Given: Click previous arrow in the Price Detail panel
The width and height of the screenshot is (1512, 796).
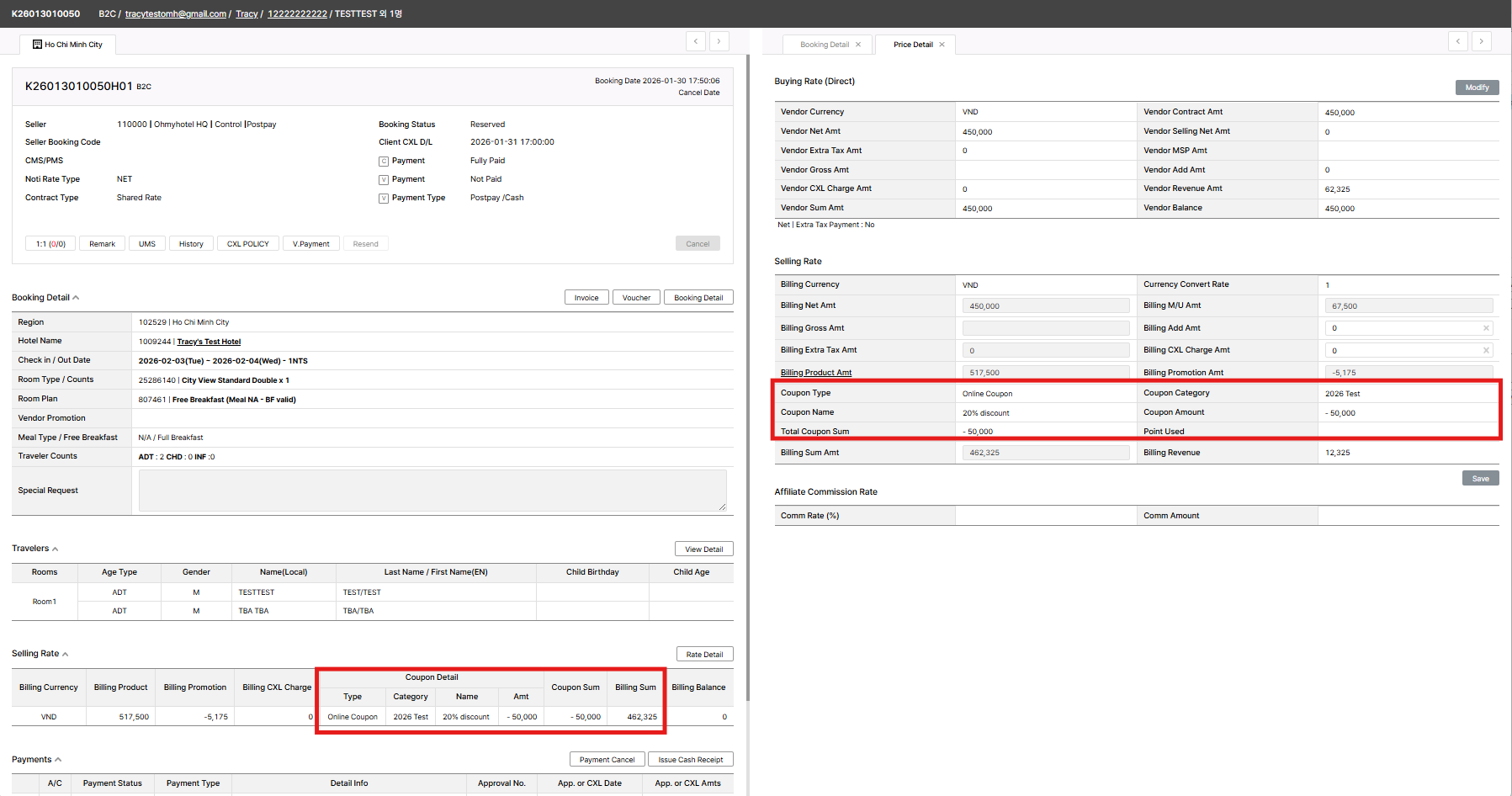Looking at the screenshot, I should coord(1458,41).
